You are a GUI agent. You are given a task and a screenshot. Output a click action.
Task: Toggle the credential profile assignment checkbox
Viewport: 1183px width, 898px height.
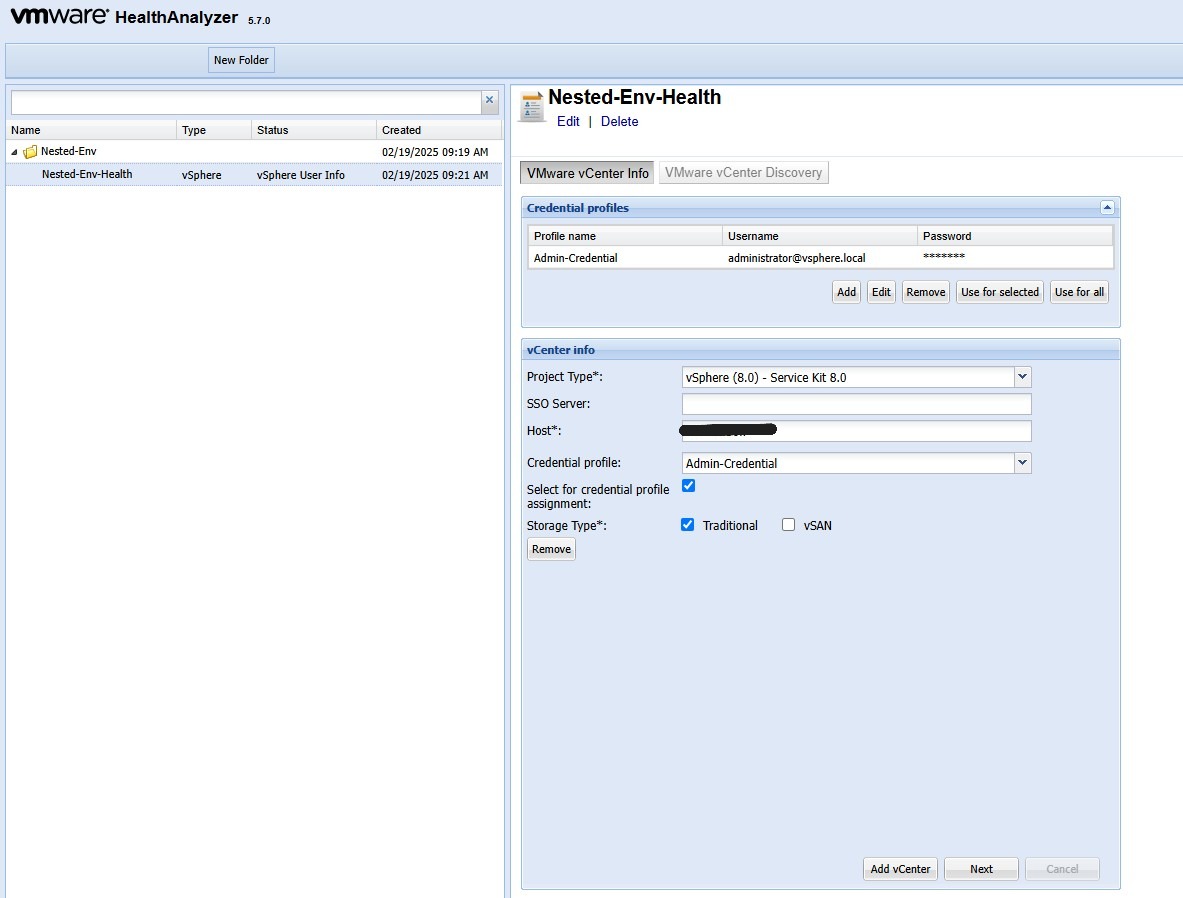[x=688, y=485]
